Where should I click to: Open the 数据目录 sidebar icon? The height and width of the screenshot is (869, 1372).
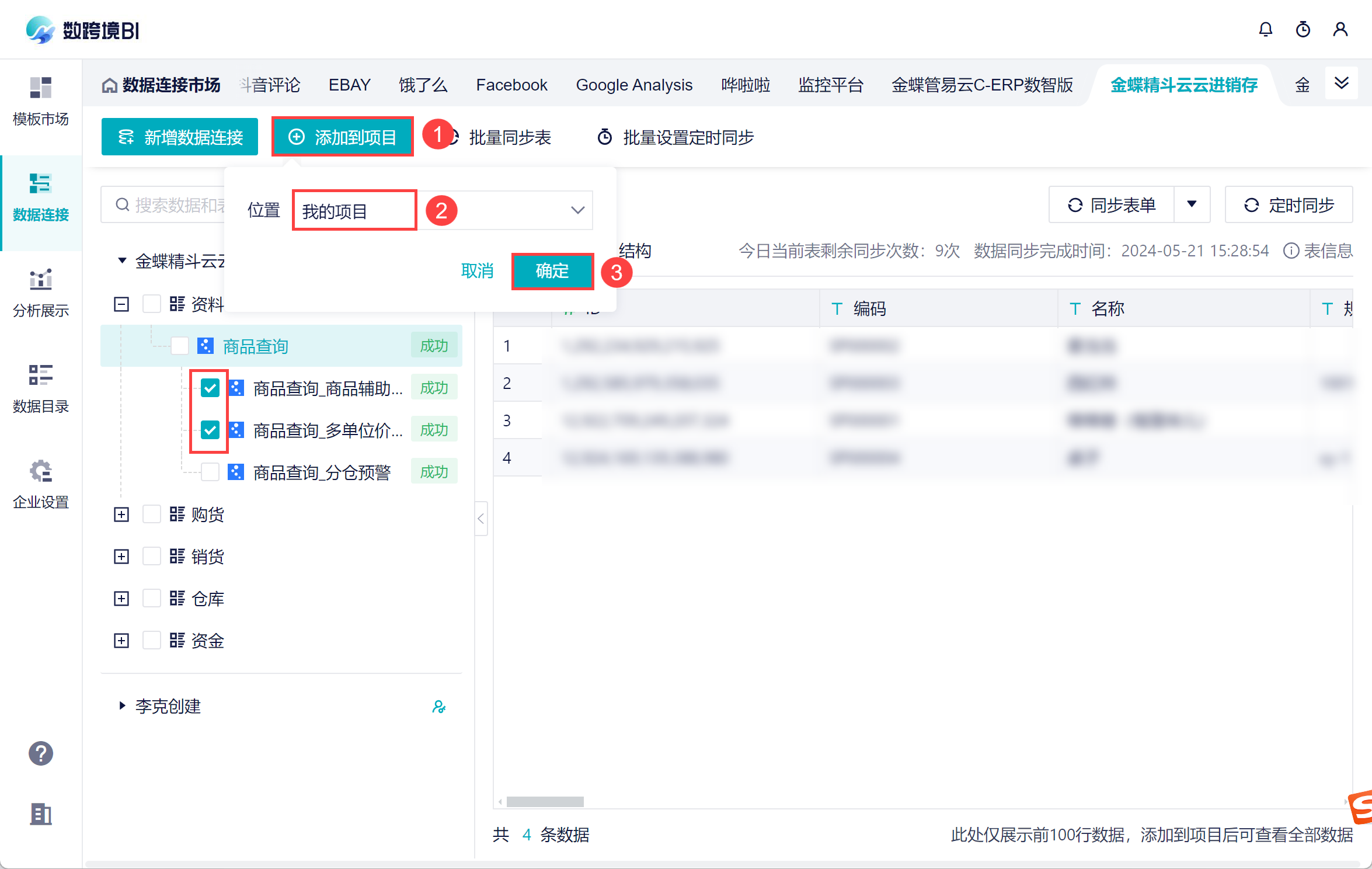tap(40, 376)
